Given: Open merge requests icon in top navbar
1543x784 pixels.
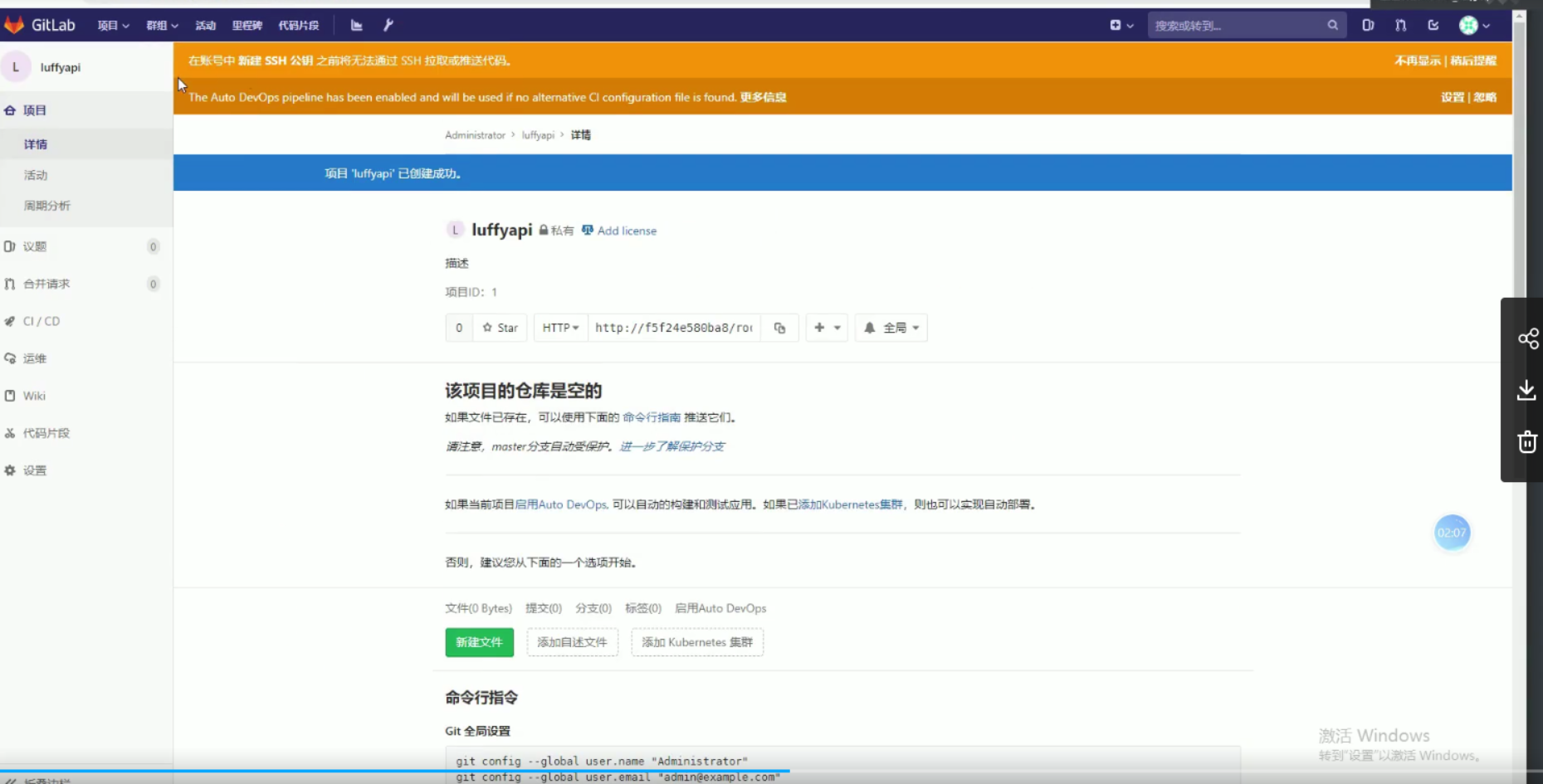Looking at the screenshot, I should [x=1400, y=25].
